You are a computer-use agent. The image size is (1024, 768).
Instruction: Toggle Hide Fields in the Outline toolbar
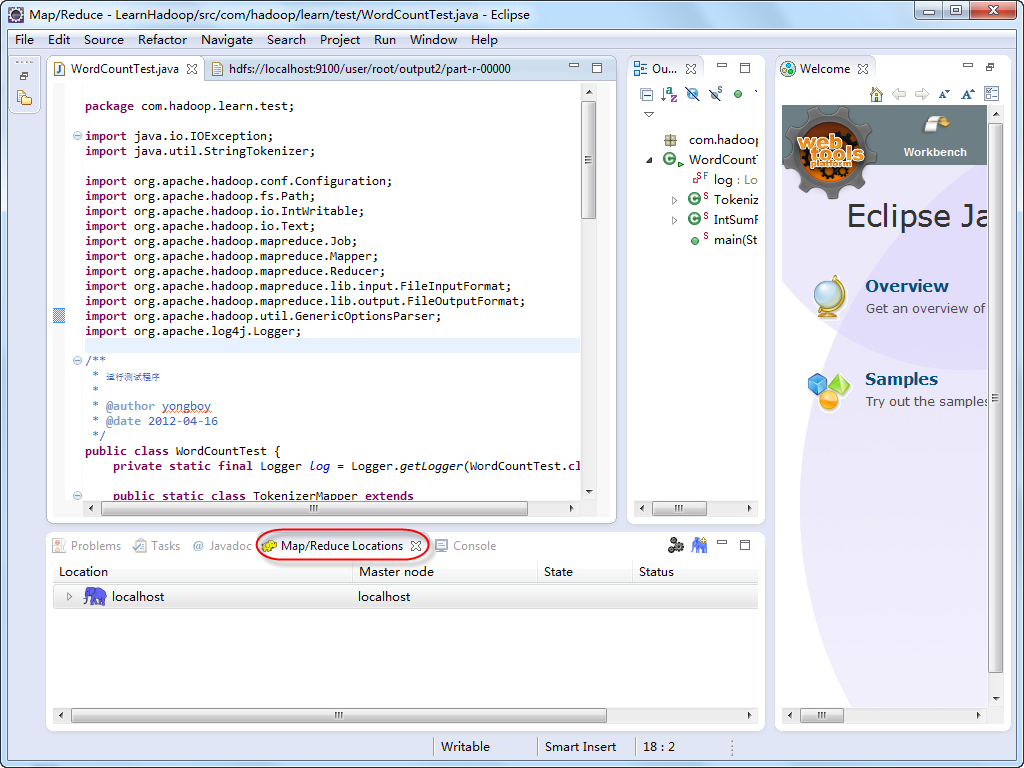click(x=691, y=93)
